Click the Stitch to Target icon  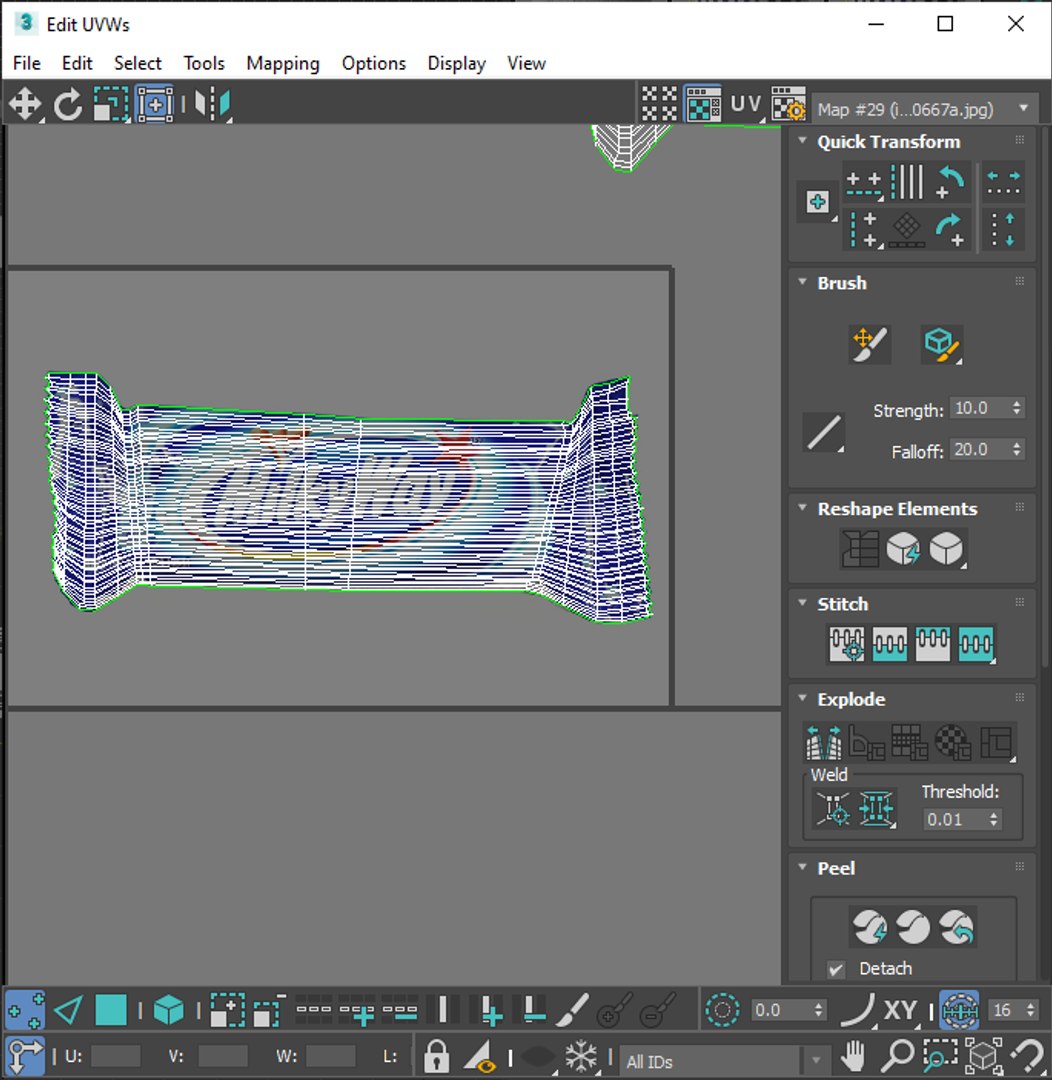click(847, 644)
